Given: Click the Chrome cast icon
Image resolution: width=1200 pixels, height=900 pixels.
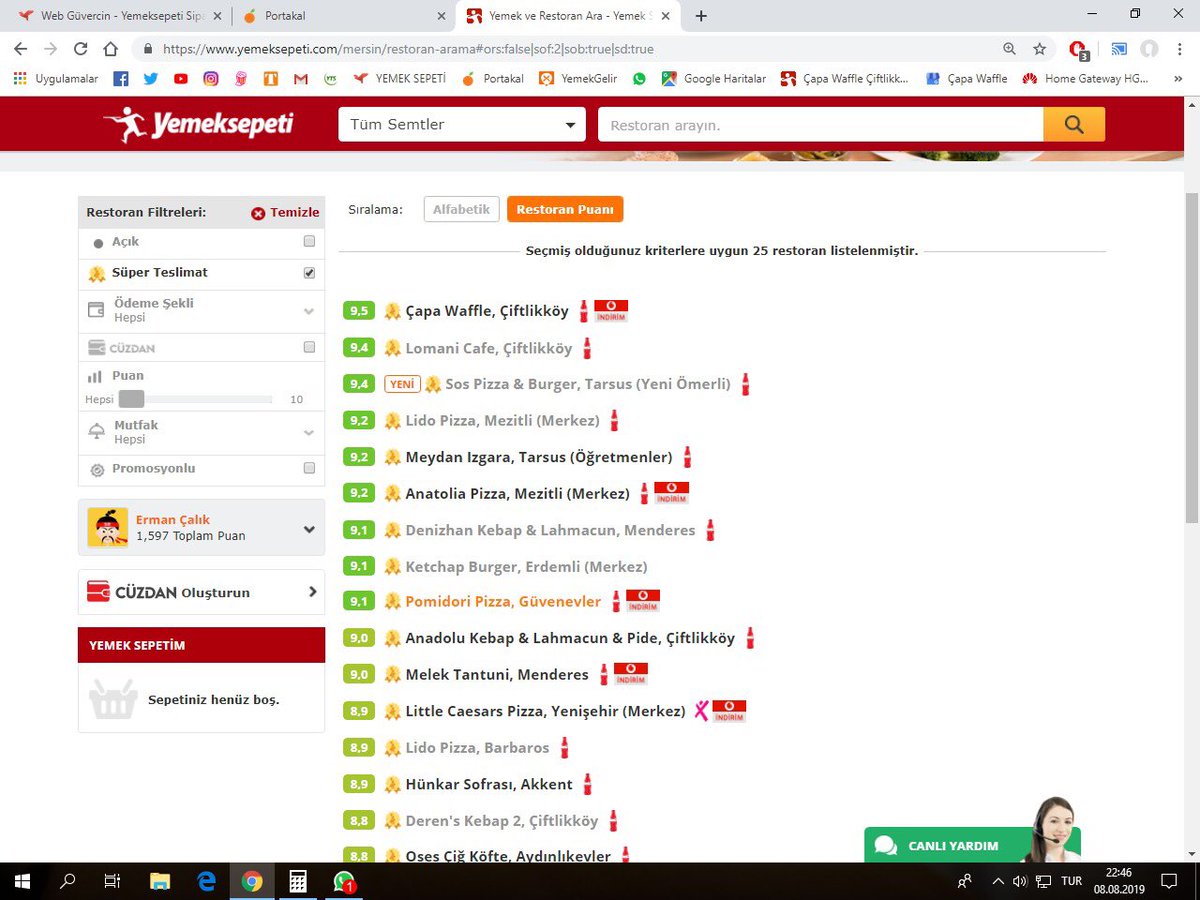Looking at the screenshot, I should click(1120, 48).
